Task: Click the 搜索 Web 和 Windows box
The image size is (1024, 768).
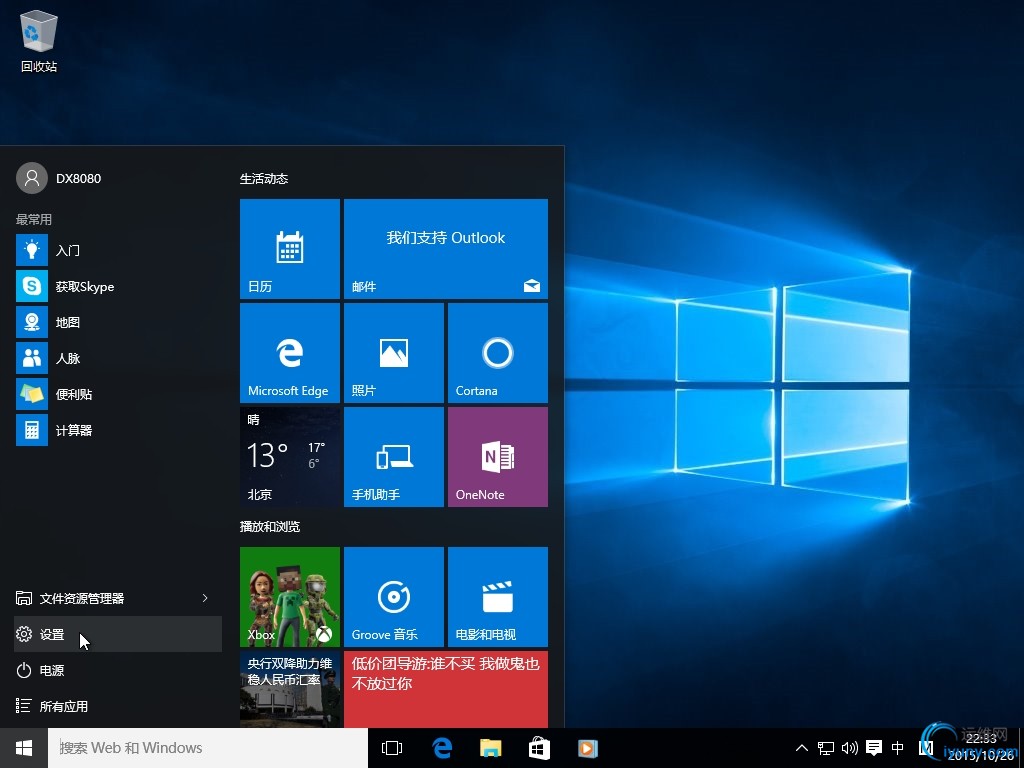Action: point(208,748)
